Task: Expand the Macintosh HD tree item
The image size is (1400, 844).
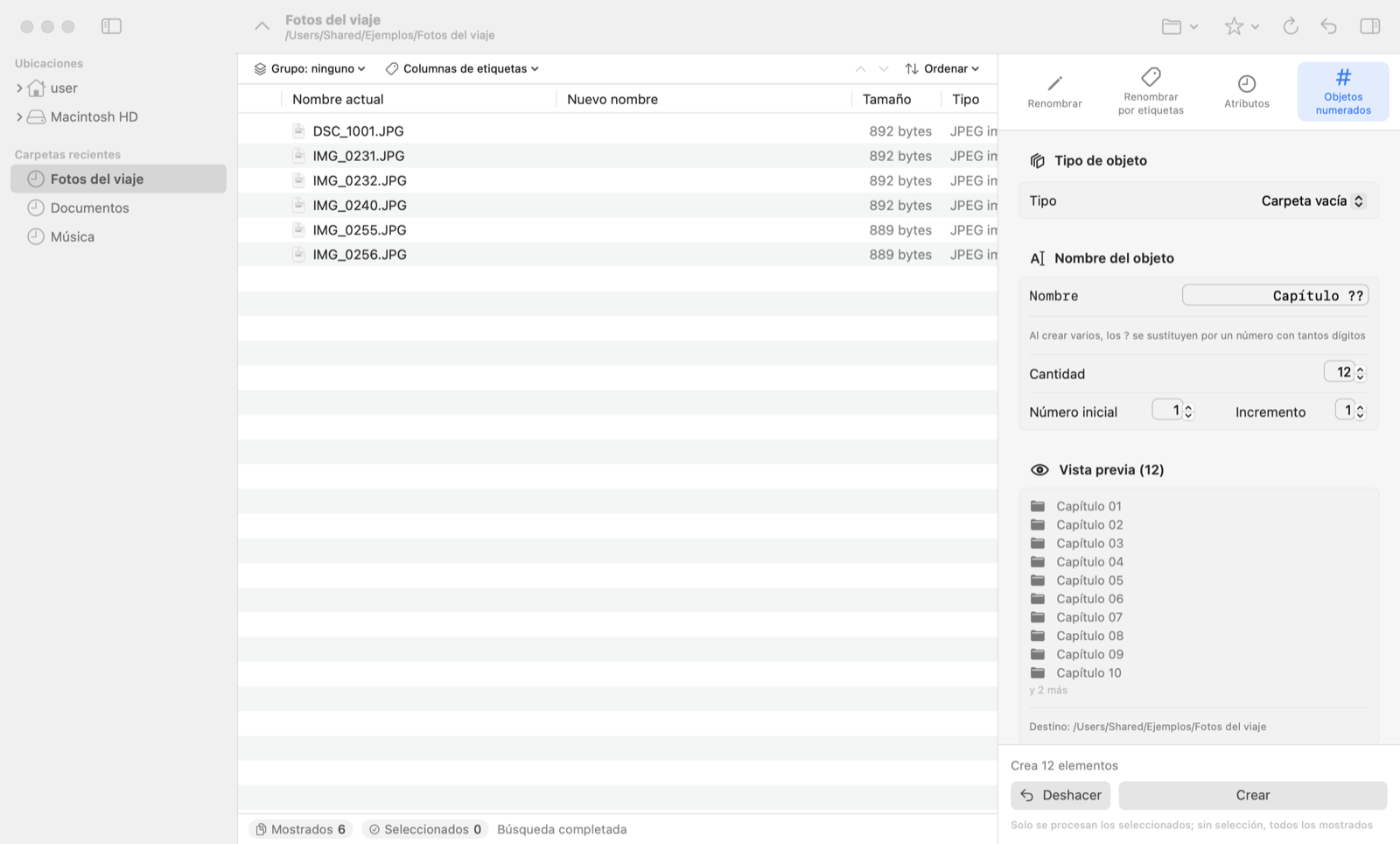Action: coord(19,117)
